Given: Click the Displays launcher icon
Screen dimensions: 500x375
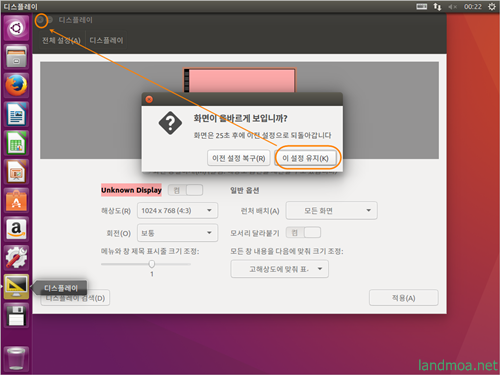Looking at the screenshot, I should pyautogui.click(x=16, y=287).
